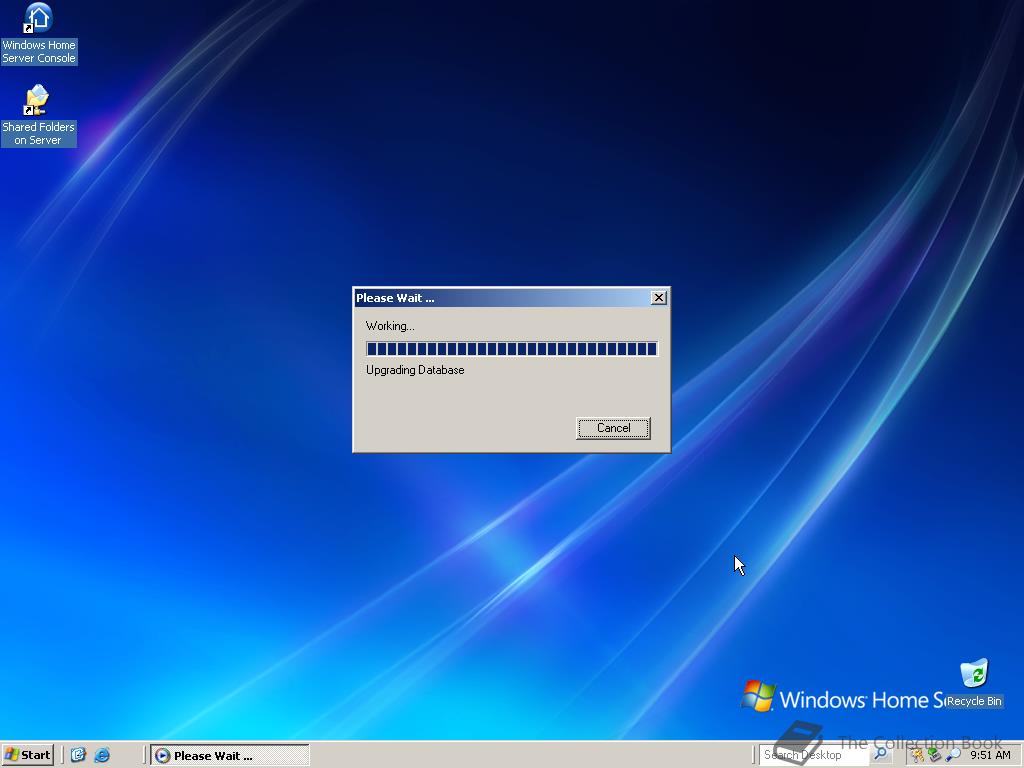The height and width of the screenshot is (768, 1024).
Task: Open the Safely Remove Hardware tray icon
Action: (x=935, y=756)
